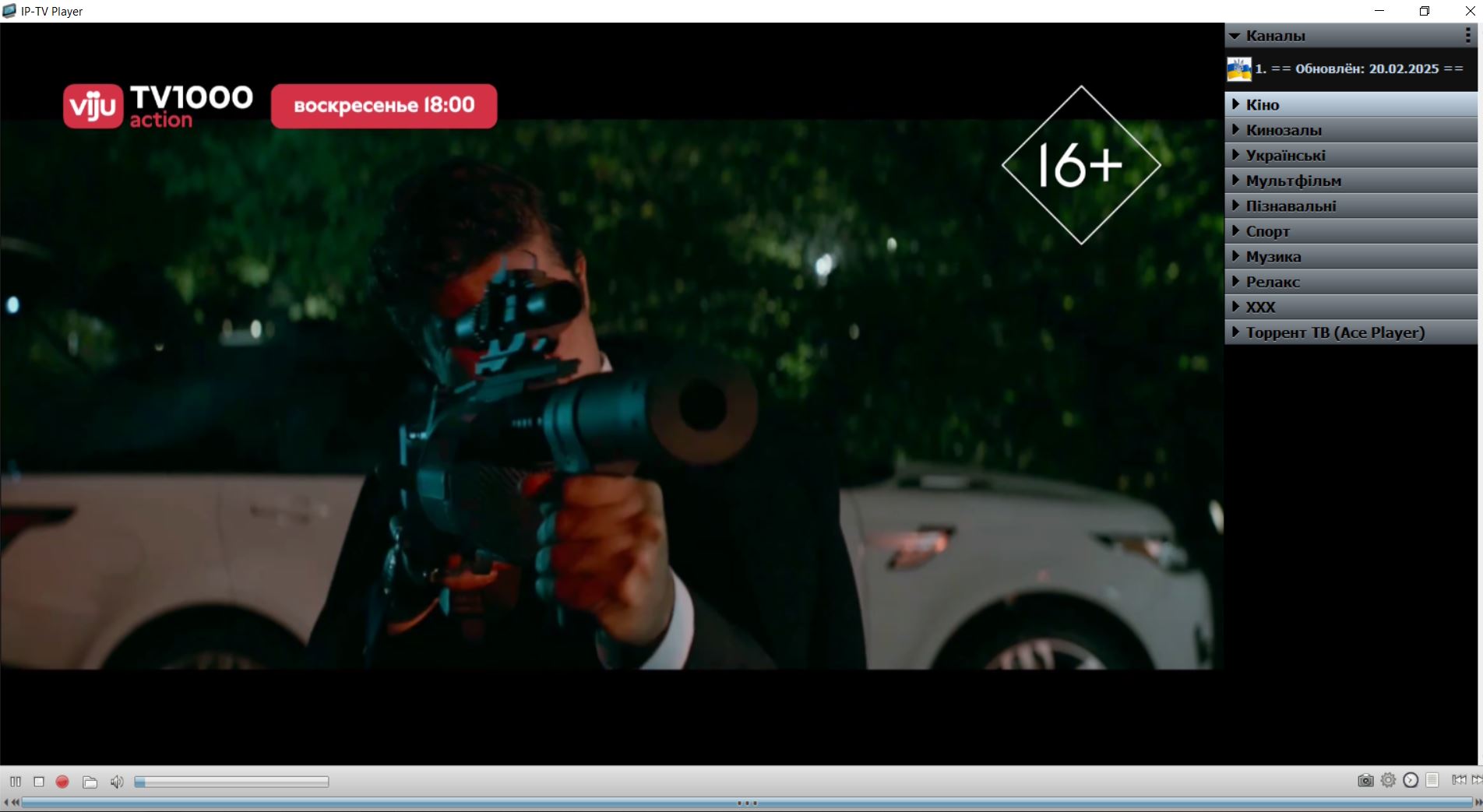
Task: Click the center grip dots on the seek bar
Action: tap(746, 803)
